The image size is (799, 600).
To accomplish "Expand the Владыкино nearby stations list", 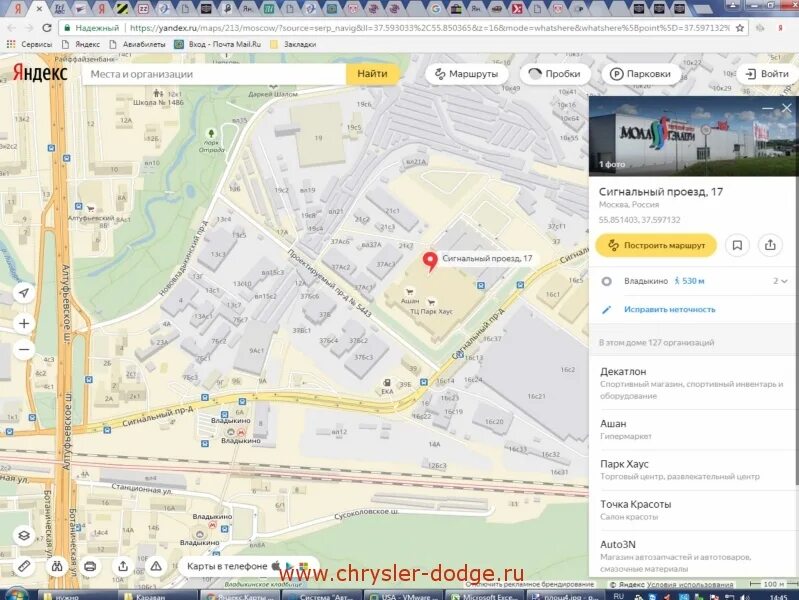I will point(780,281).
